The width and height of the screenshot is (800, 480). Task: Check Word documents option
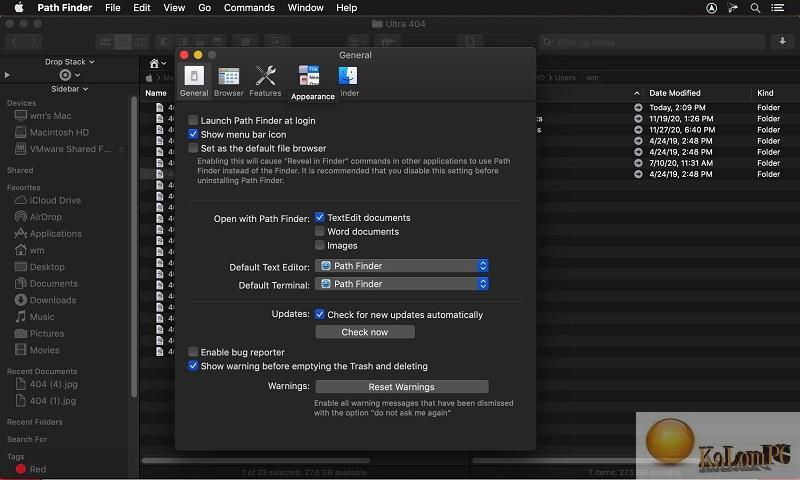pos(319,231)
